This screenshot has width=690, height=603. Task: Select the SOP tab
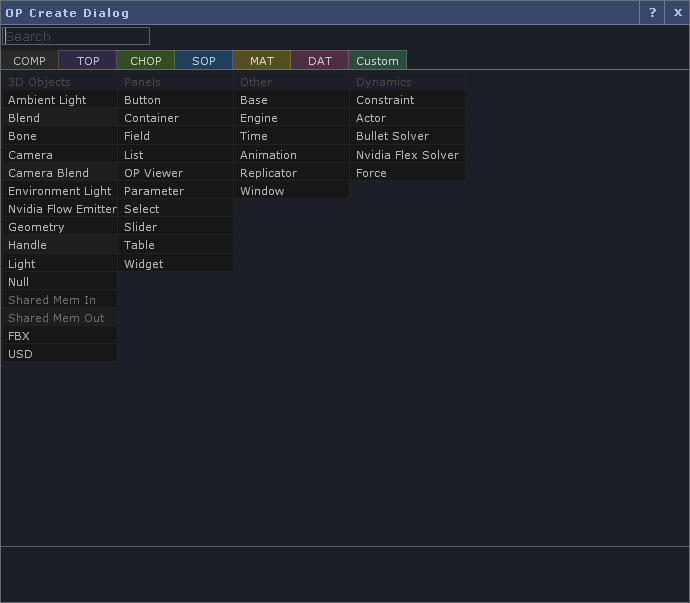pyautogui.click(x=204, y=61)
